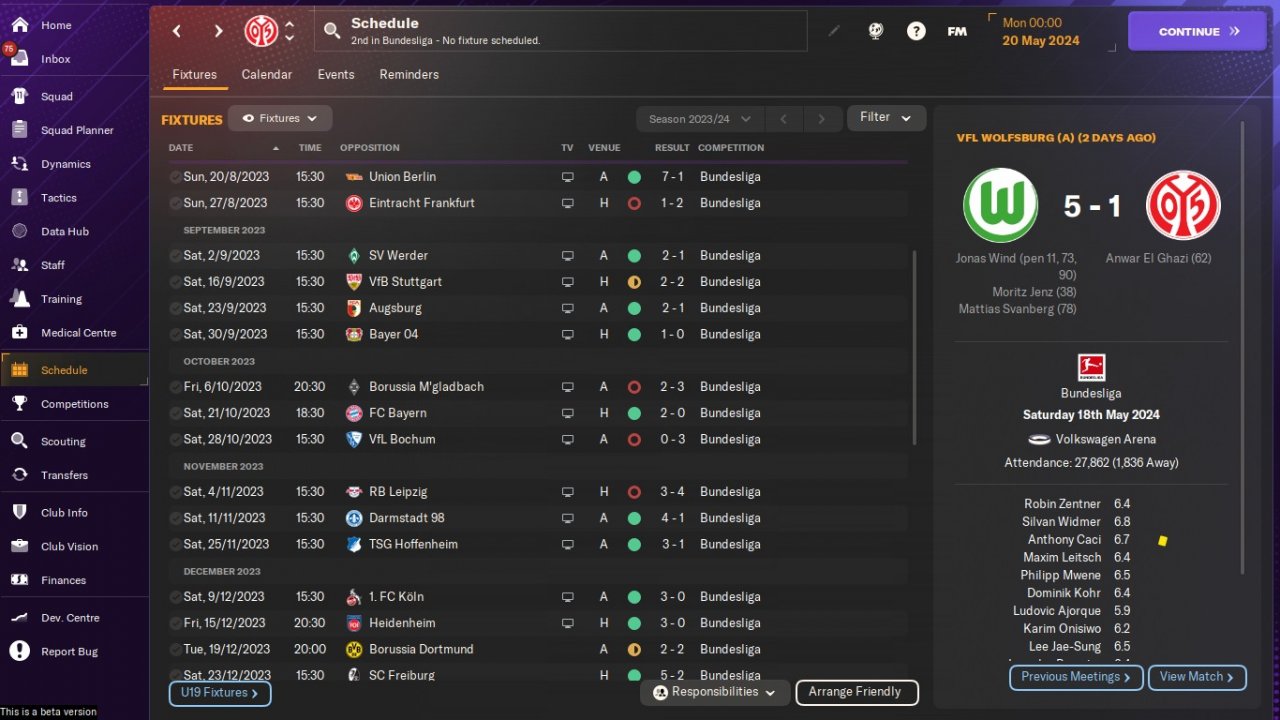Go back with the left arrow

coord(177,31)
